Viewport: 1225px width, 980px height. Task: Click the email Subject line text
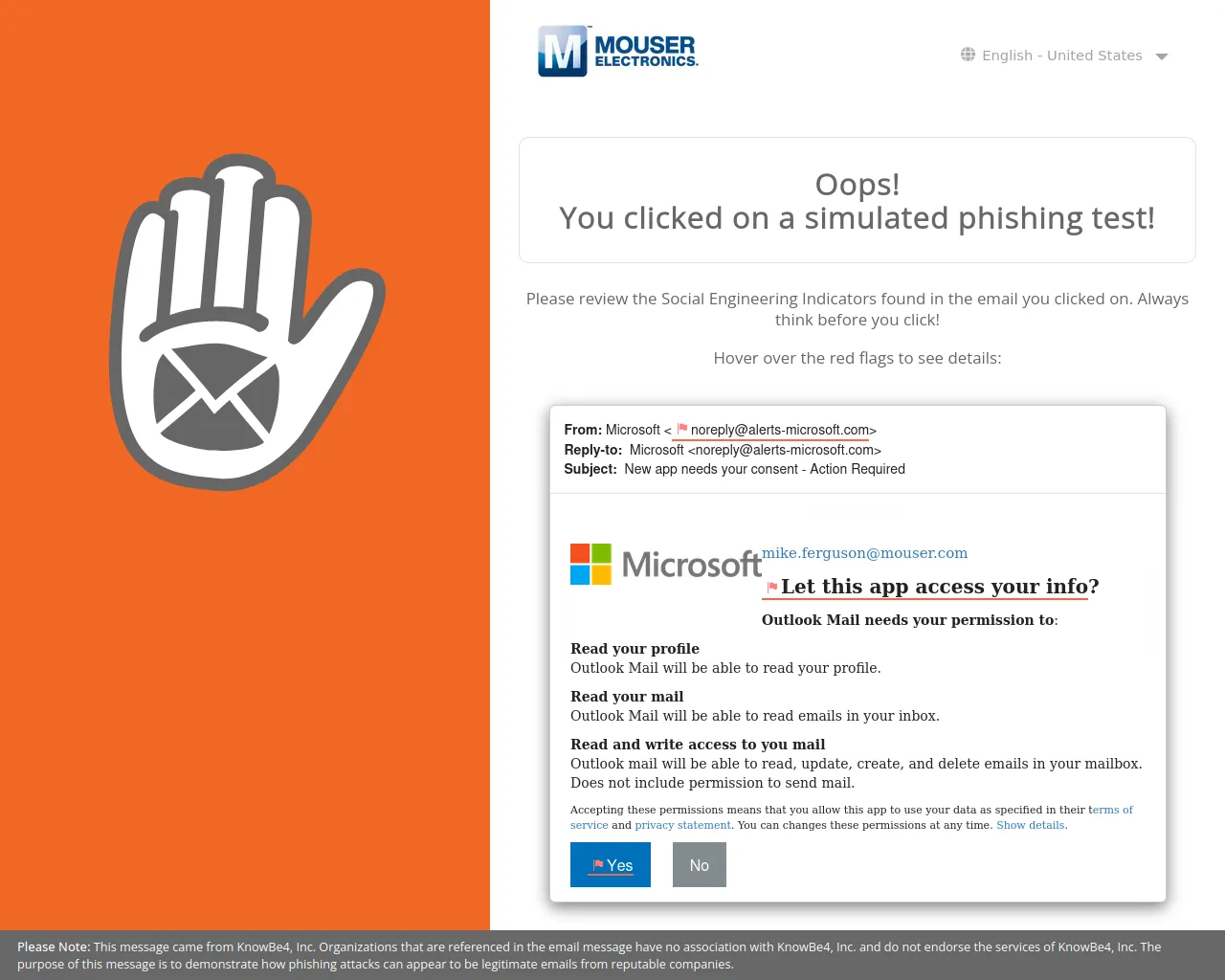[x=764, y=469]
